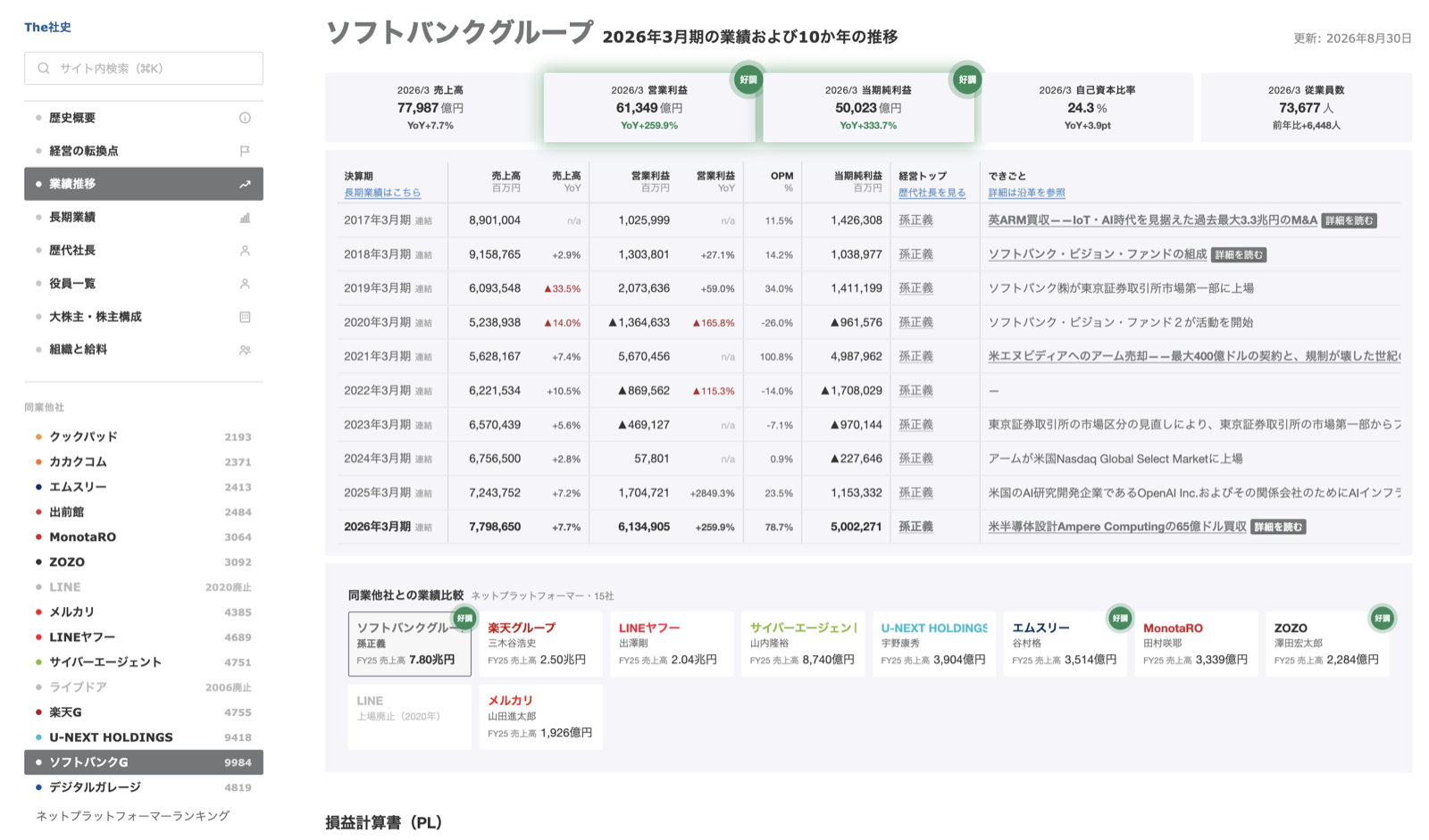
Task: Open the 大株主・株主構成 menu item
Action: 144,317
